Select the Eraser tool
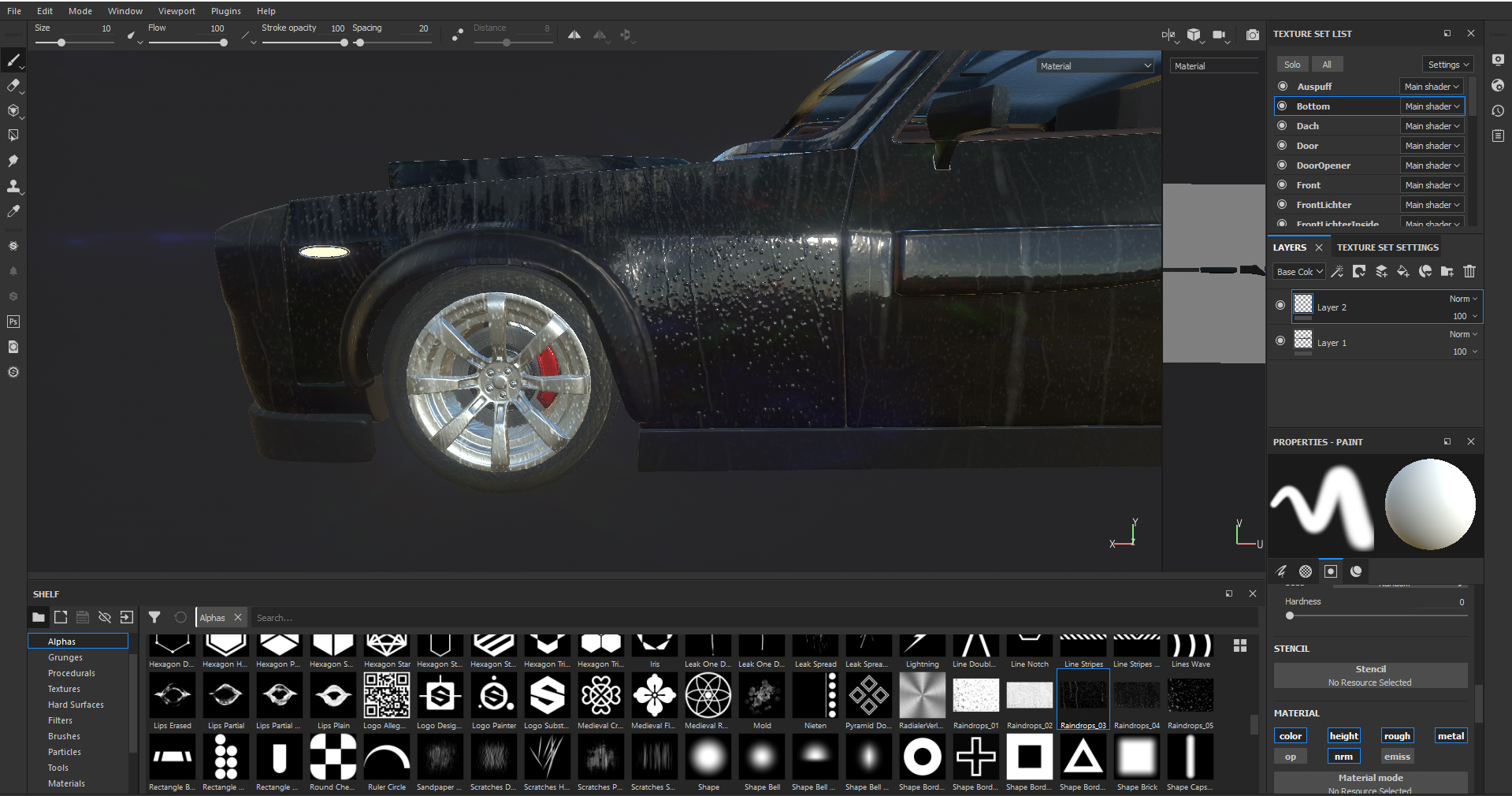The image size is (1512, 796). [x=13, y=85]
